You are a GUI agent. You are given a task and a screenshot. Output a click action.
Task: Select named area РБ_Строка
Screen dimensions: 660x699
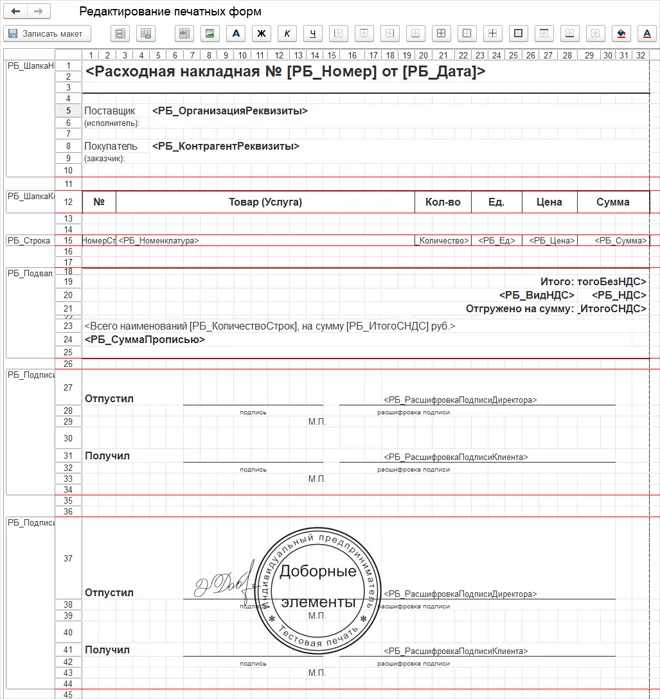pyautogui.click(x=29, y=240)
